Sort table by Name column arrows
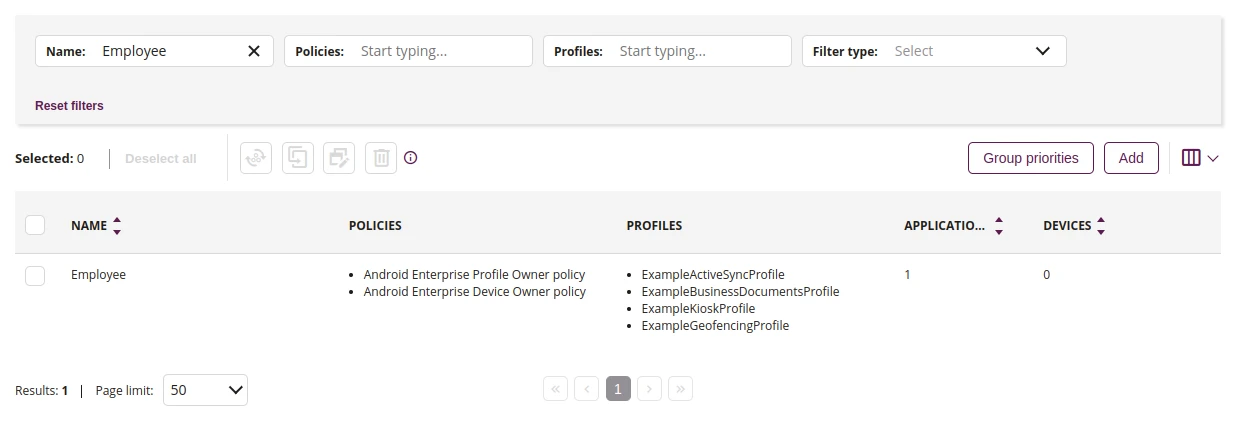The width and height of the screenshot is (1236, 430). click(x=117, y=226)
